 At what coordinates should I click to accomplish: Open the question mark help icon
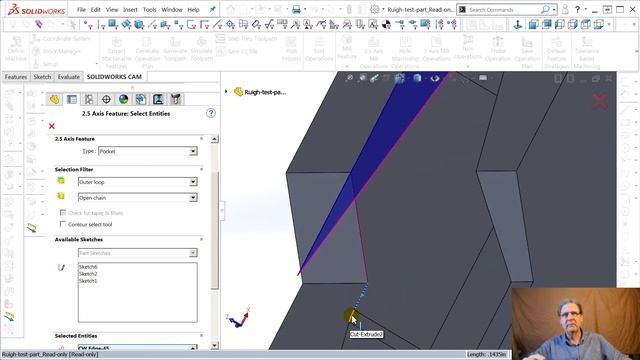[577, 9]
